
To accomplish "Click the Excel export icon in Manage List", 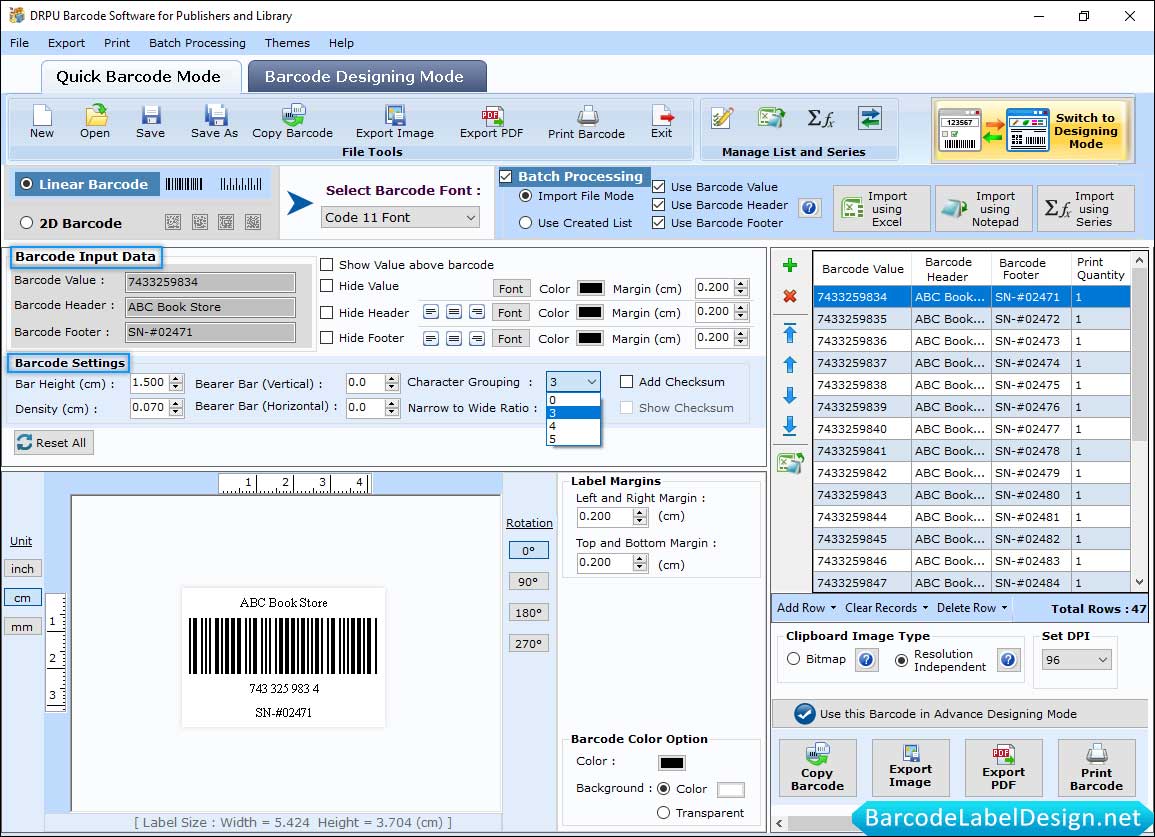I will (x=770, y=118).
